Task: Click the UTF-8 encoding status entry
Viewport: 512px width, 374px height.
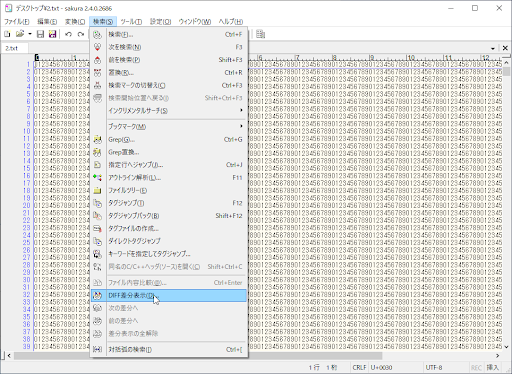Action: pos(434,368)
